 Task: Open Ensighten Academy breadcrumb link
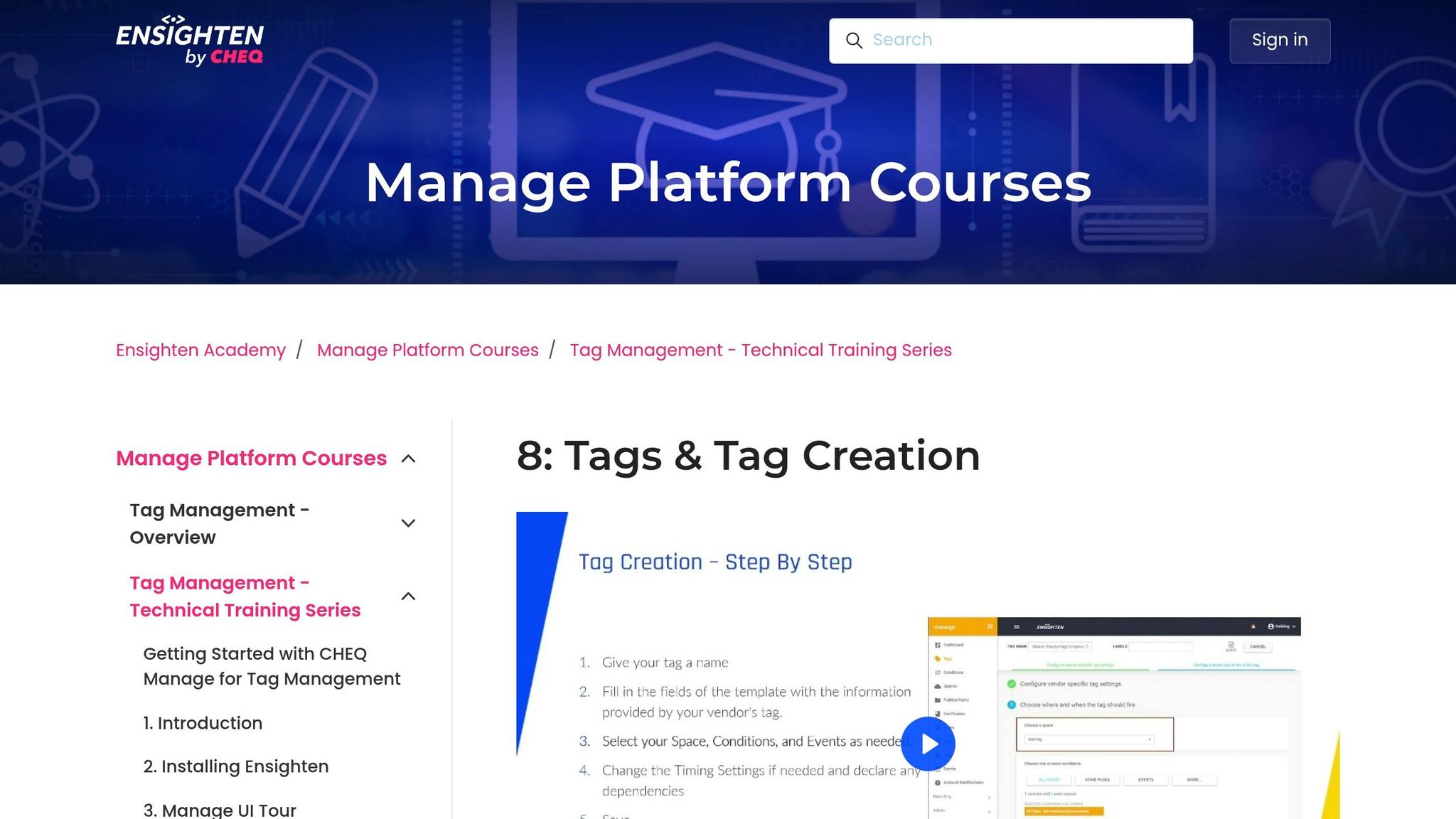coord(200,350)
